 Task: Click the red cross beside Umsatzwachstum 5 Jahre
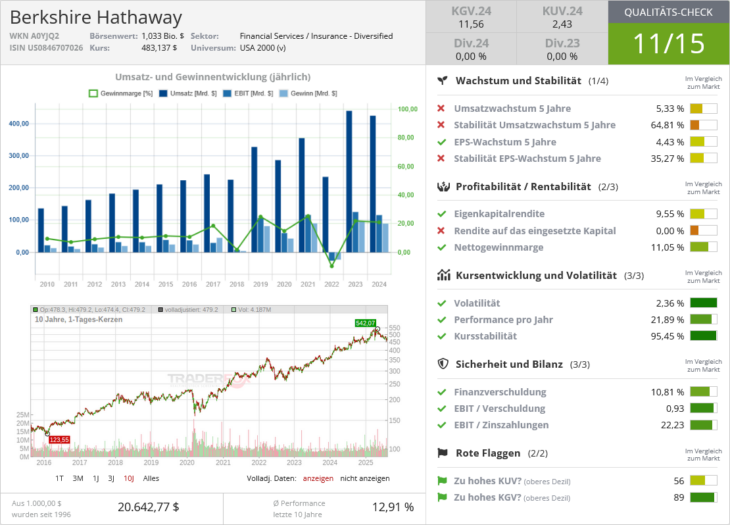pyautogui.click(x=441, y=108)
